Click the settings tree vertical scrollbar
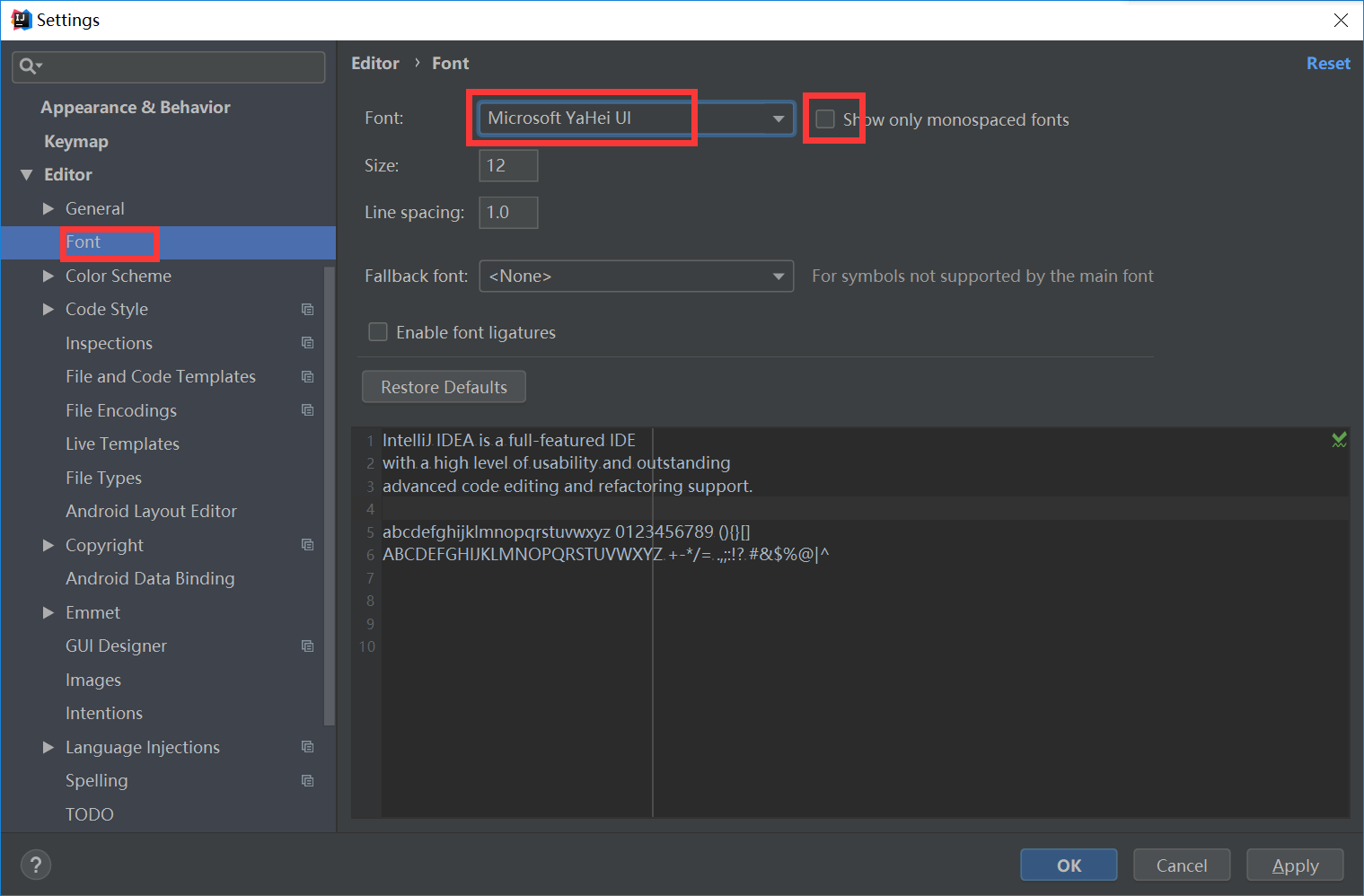 (329, 494)
